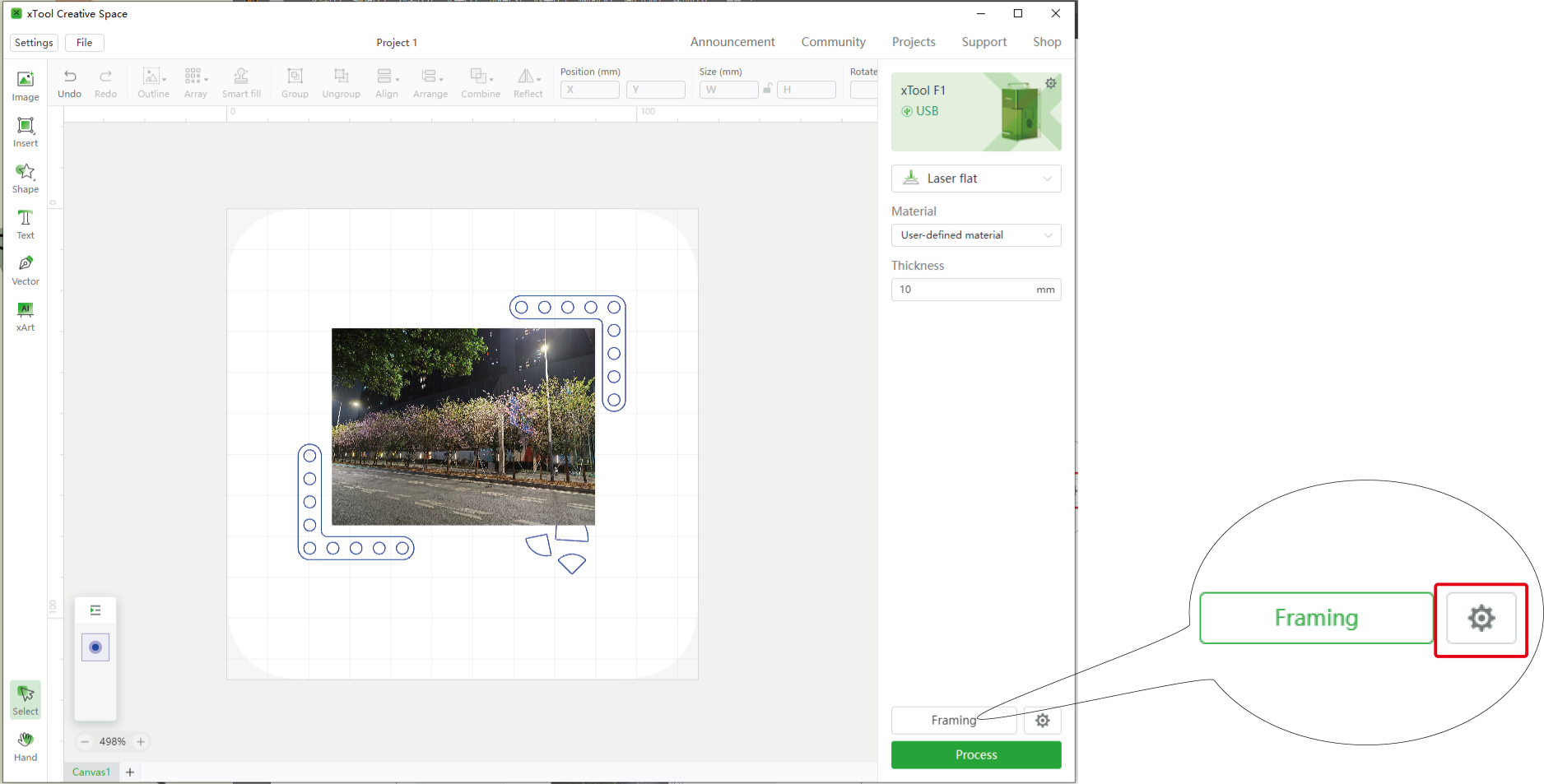This screenshot has width=1544, height=784.
Task: Click the X position field
Action: (x=590, y=90)
